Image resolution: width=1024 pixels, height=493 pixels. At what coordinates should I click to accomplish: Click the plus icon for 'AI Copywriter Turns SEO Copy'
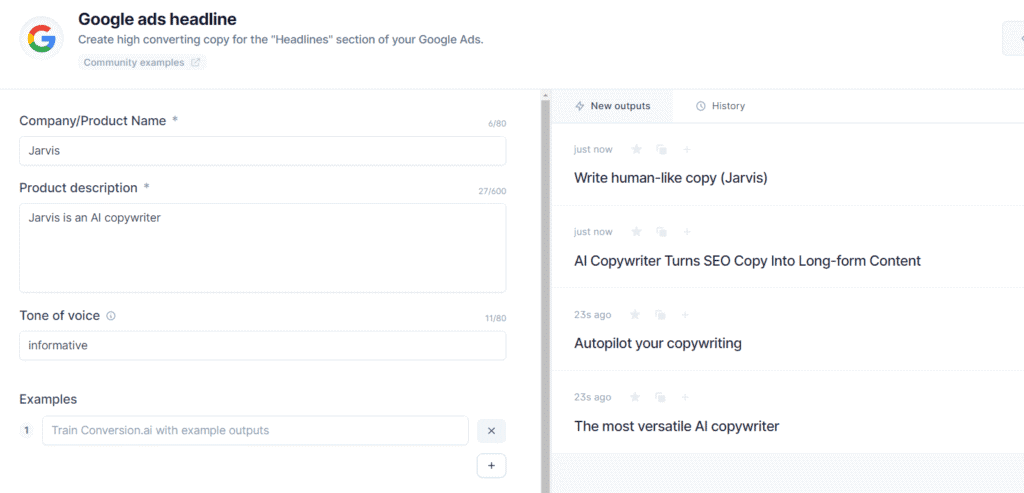[686, 232]
